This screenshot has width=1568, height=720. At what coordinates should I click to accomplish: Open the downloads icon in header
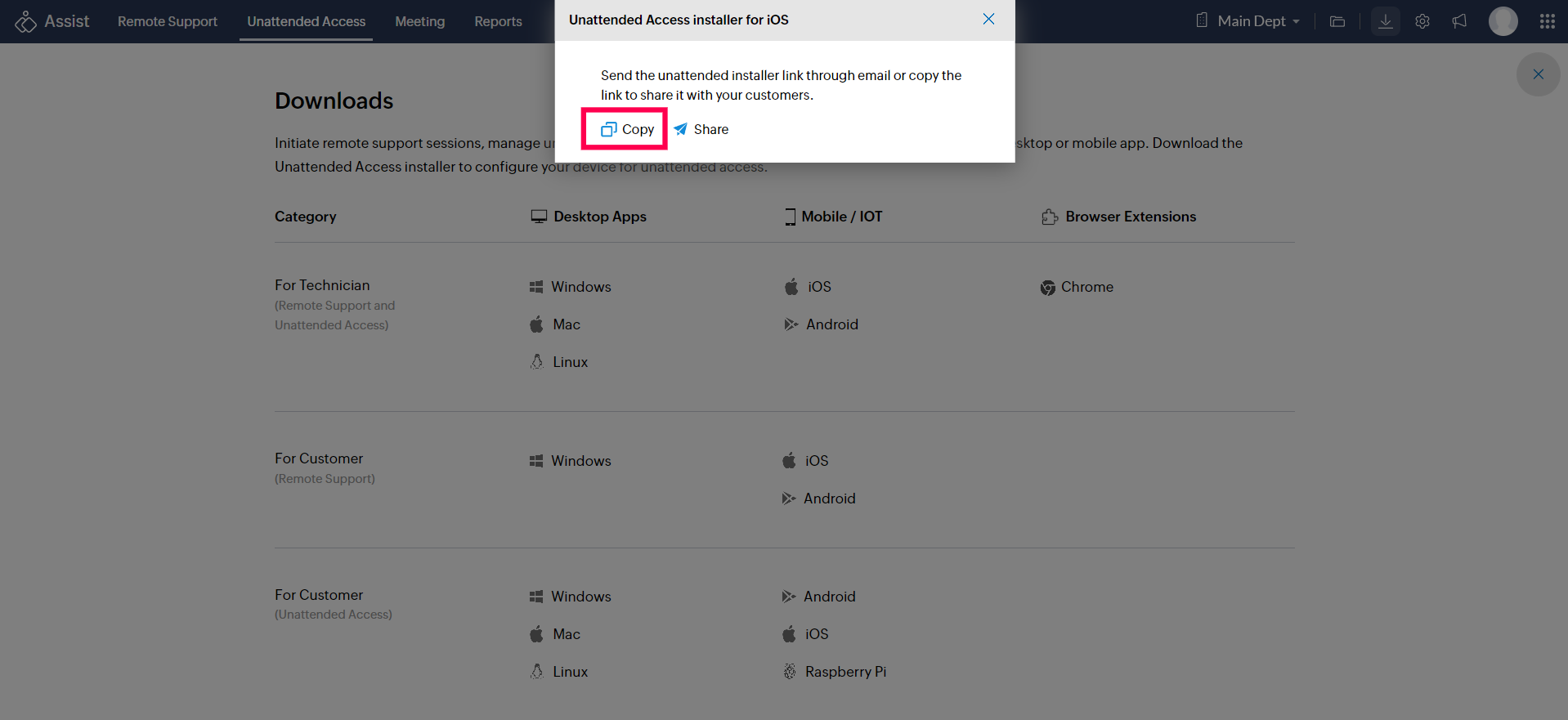1385,21
